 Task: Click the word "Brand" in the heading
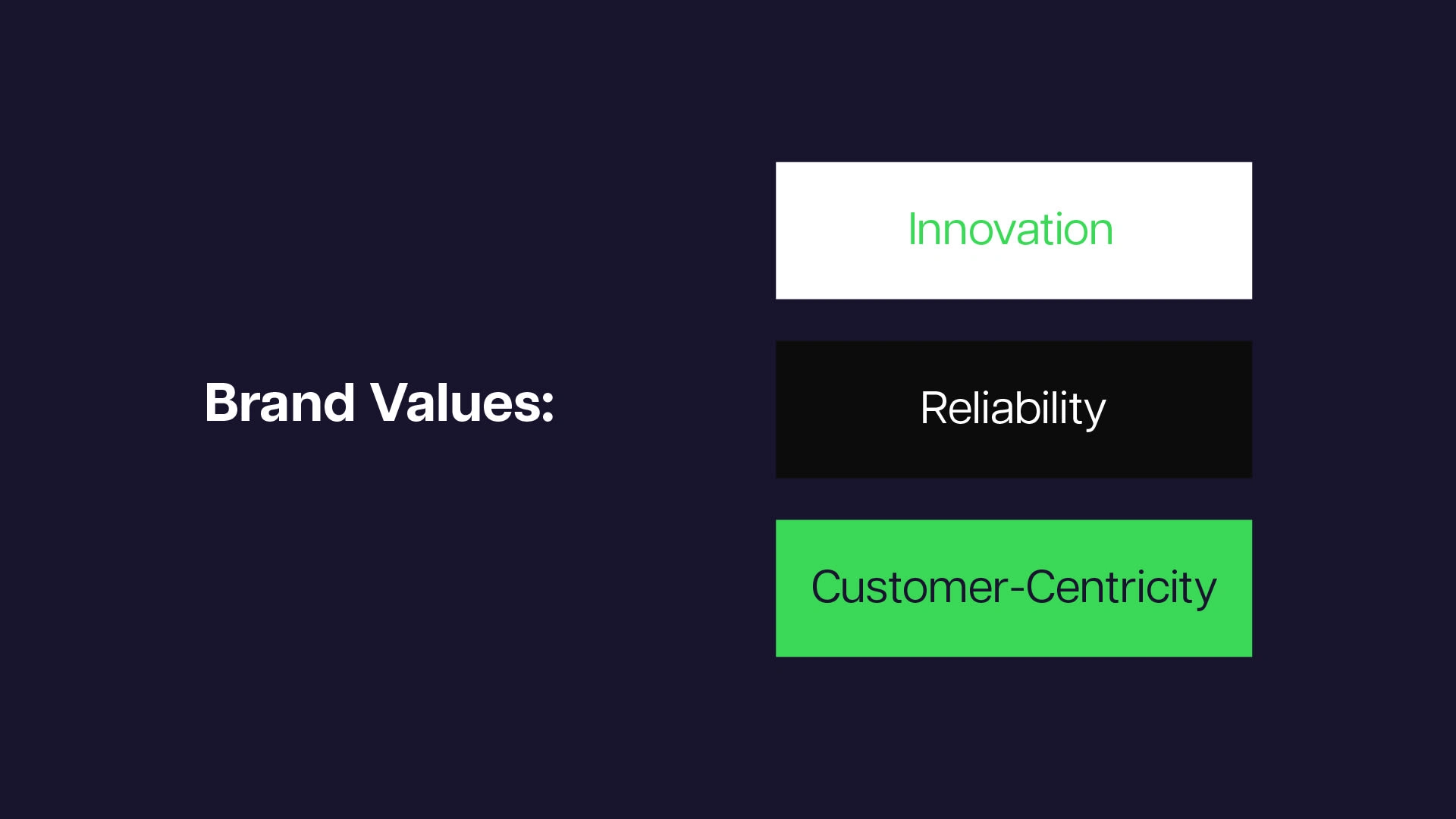click(x=280, y=403)
